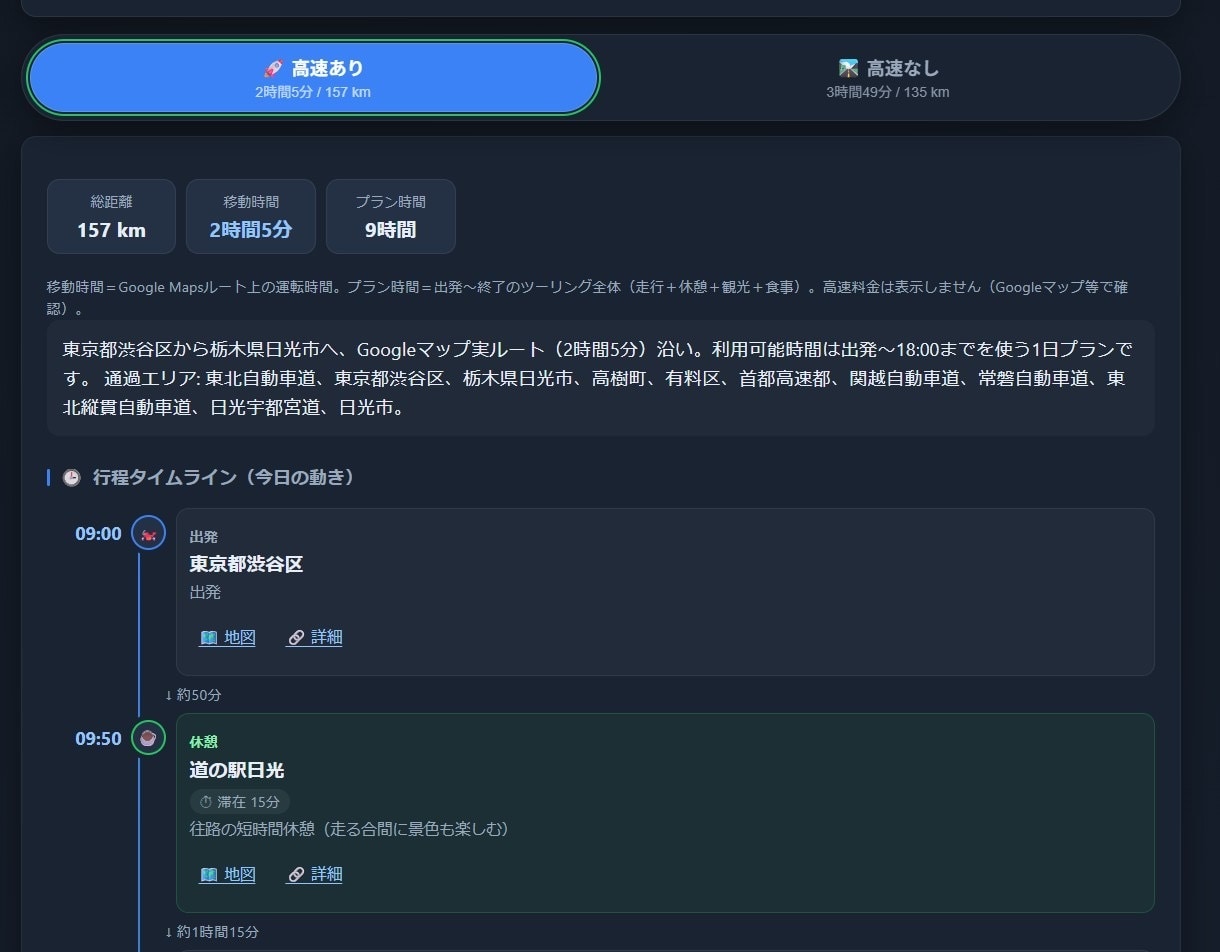The image size is (1220, 952).
Task: Open 詳細 link for 道の駅日光
Action: [314, 874]
